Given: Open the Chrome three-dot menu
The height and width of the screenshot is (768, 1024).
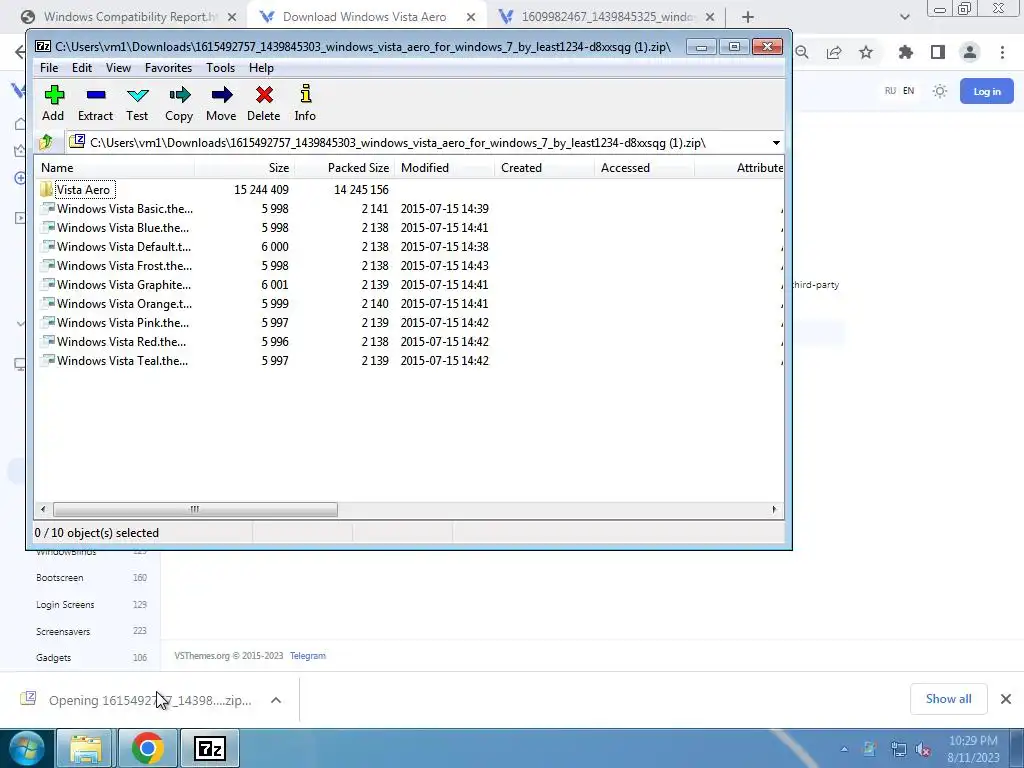Looking at the screenshot, I should click(1002, 53).
